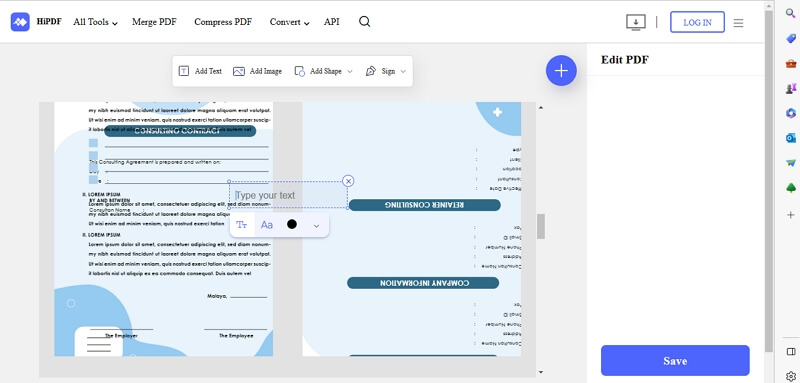Expand the text format options chevron
The image size is (800, 383).
pos(316,226)
